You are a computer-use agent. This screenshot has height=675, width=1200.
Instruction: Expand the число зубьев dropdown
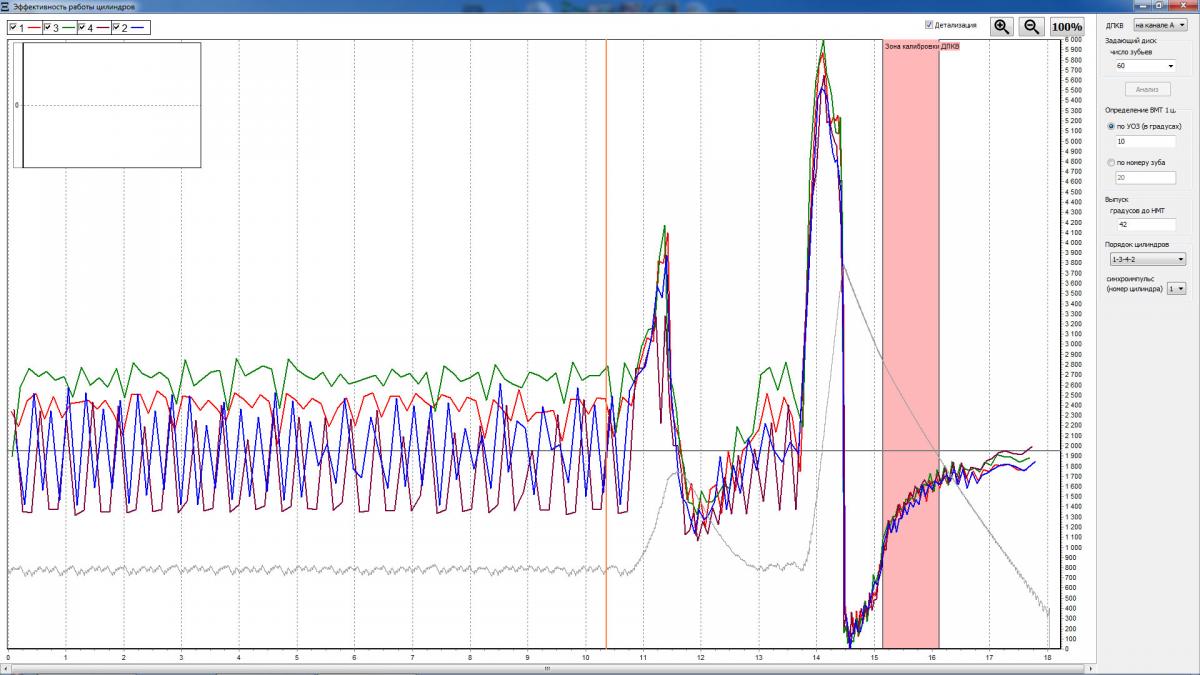coord(1145,65)
